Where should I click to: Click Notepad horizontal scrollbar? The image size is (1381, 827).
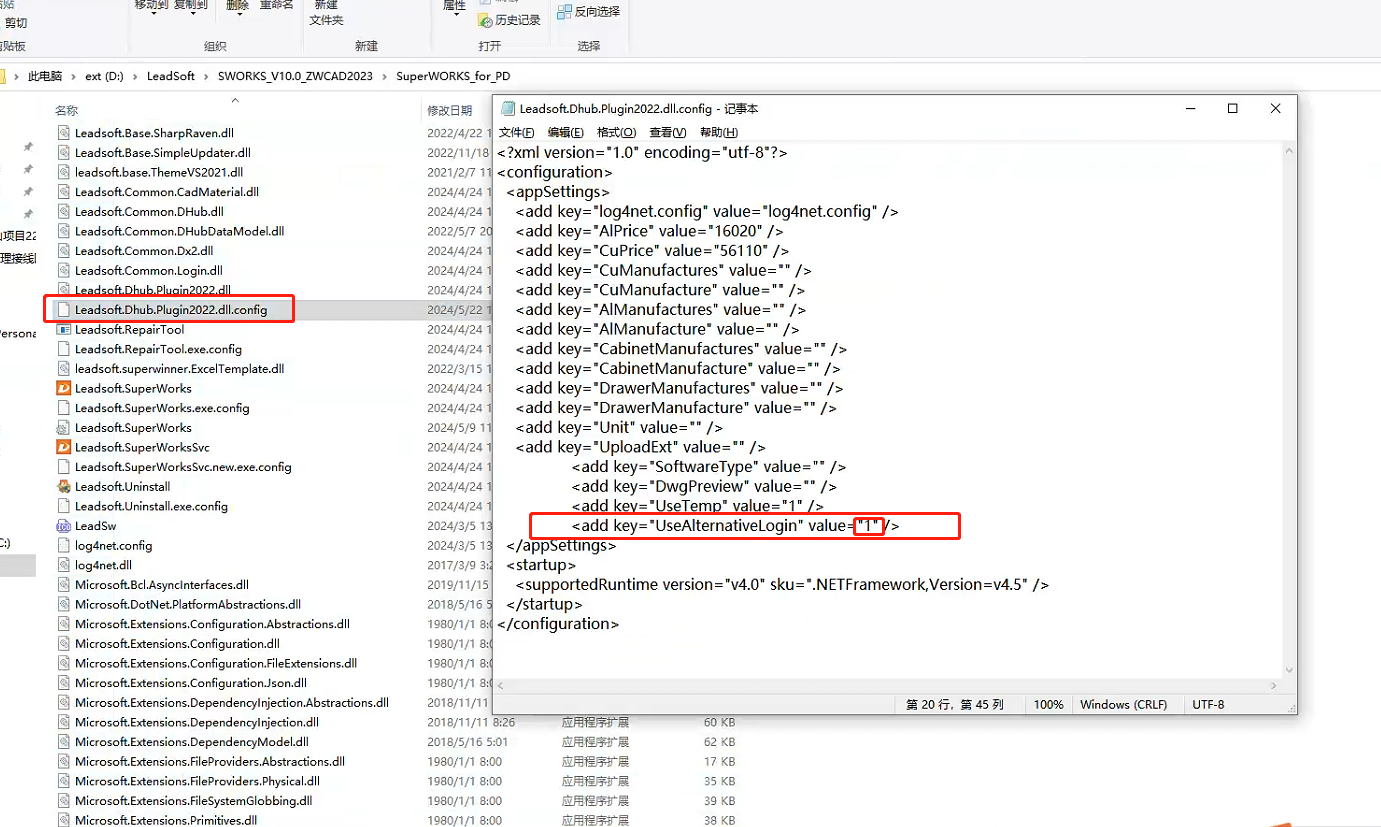(886, 686)
